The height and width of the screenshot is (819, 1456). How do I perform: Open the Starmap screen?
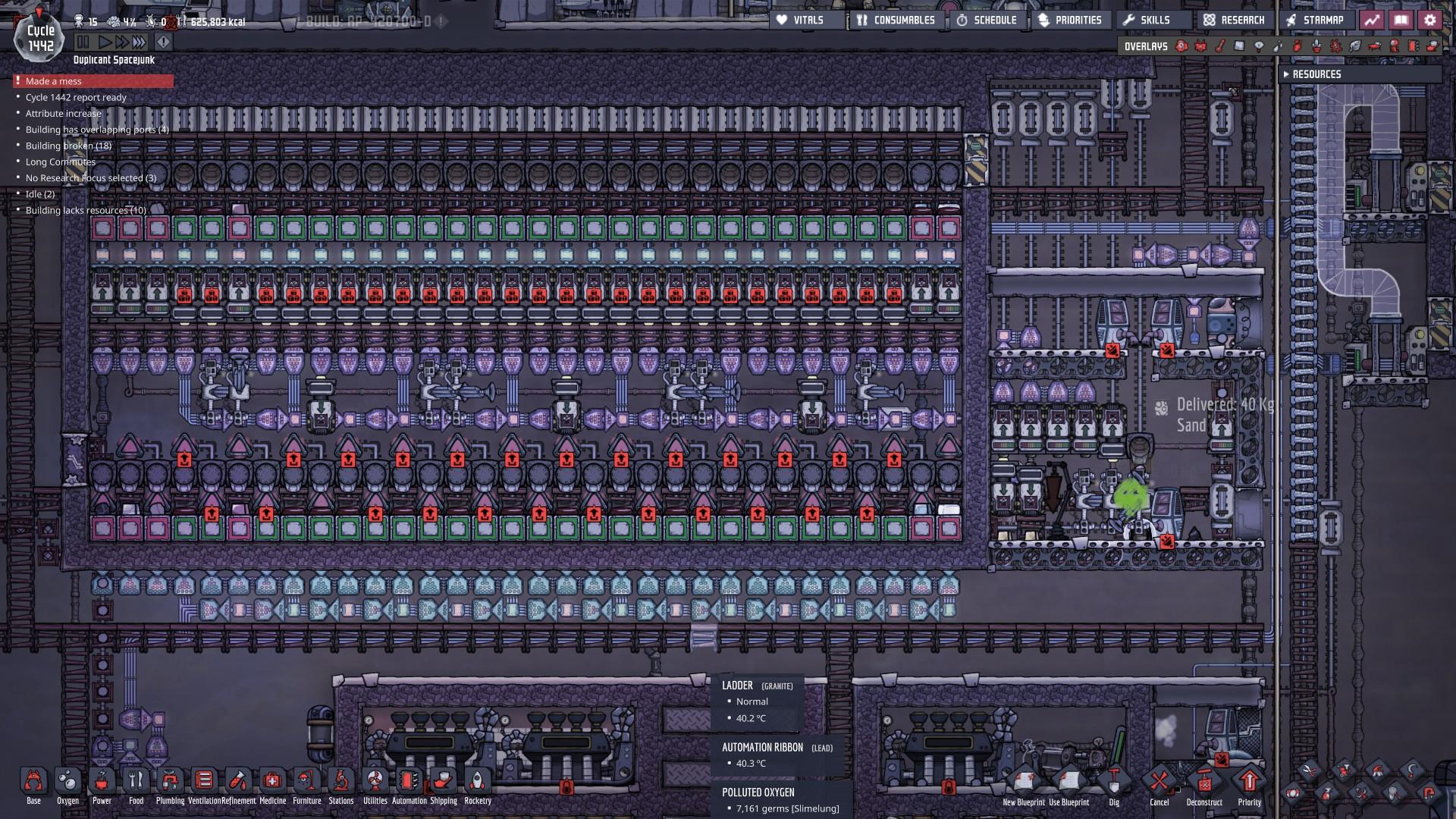tap(1316, 20)
